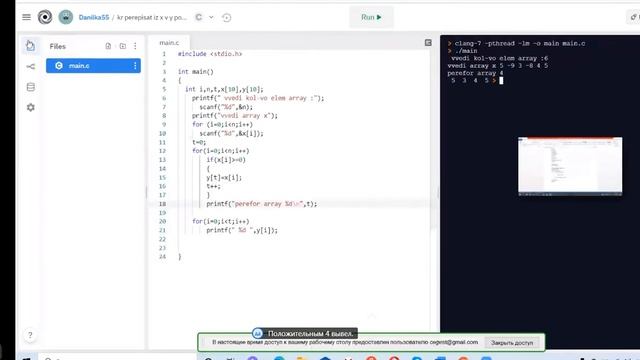Click the Replit logo icon

pos(45,17)
